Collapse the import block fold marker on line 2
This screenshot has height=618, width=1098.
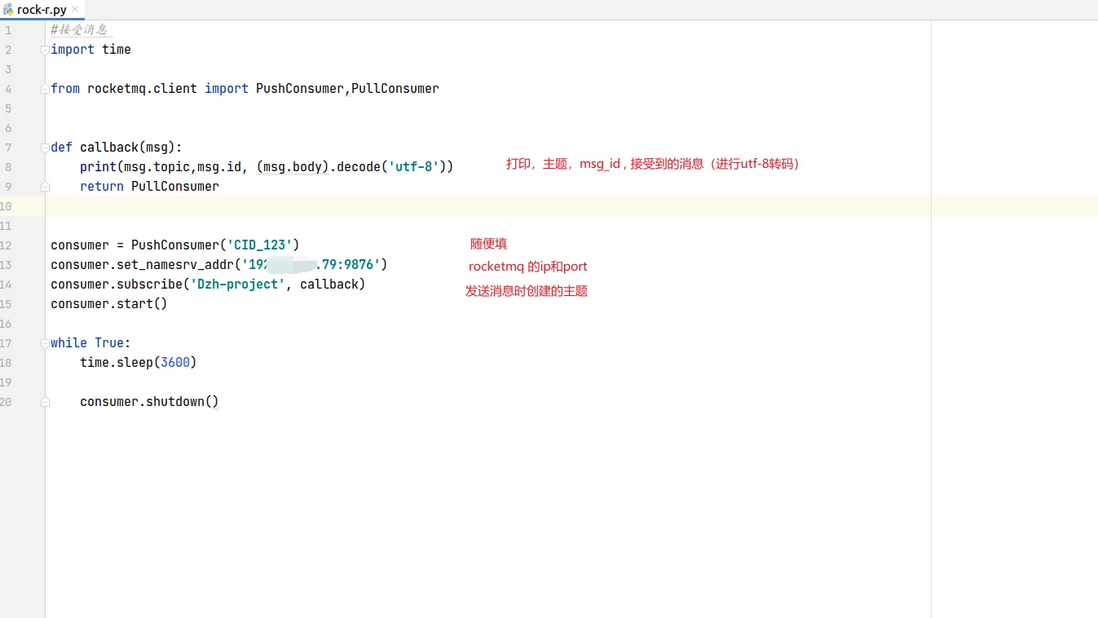45,50
